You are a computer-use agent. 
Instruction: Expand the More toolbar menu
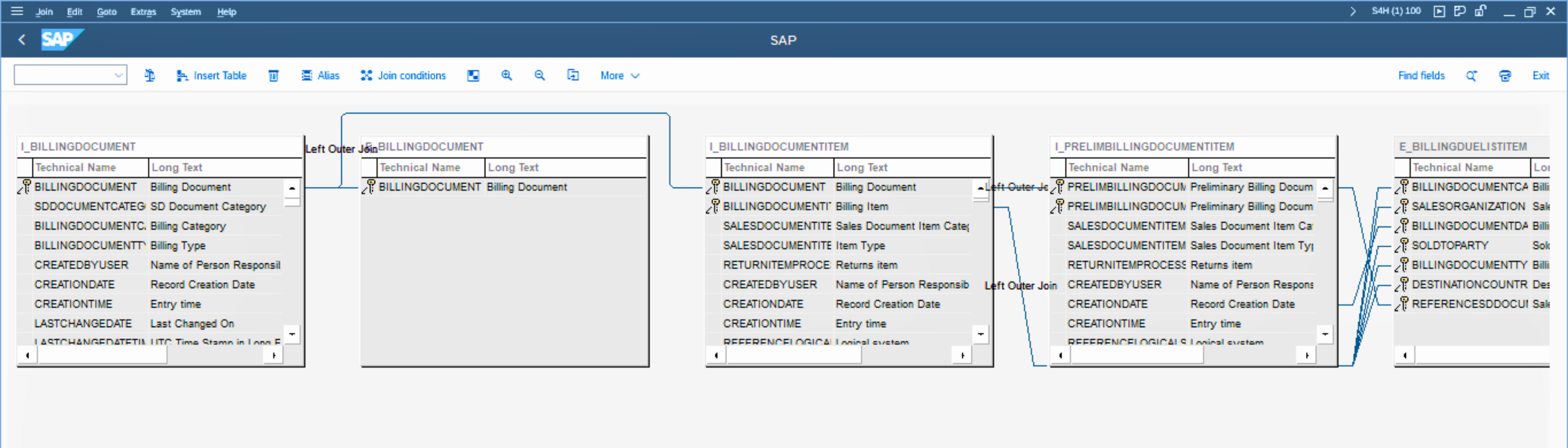click(620, 75)
